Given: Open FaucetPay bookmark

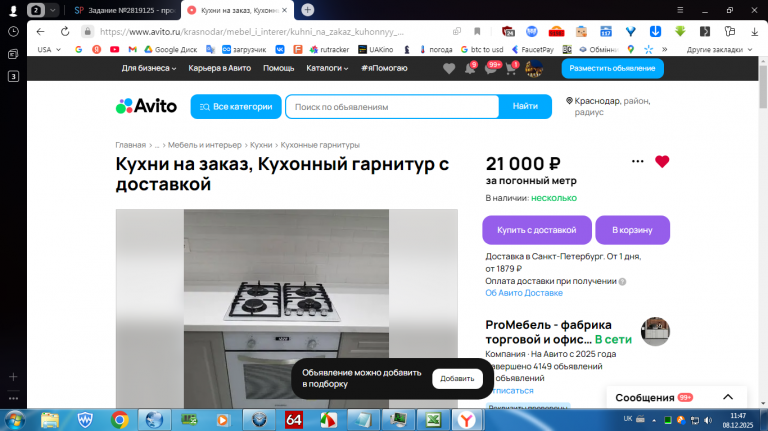Looking at the screenshot, I should (532, 49).
